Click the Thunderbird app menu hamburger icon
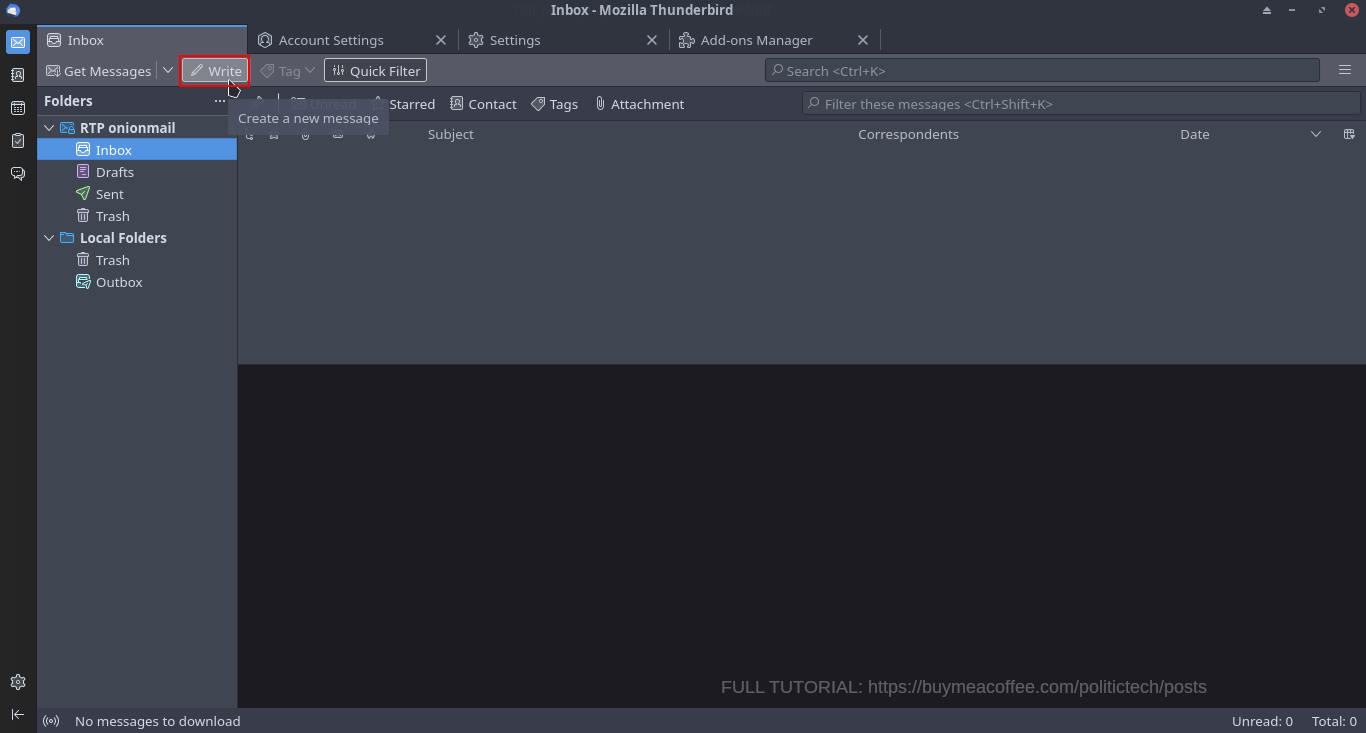This screenshot has height=733, width=1366. (x=1345, y=70)
